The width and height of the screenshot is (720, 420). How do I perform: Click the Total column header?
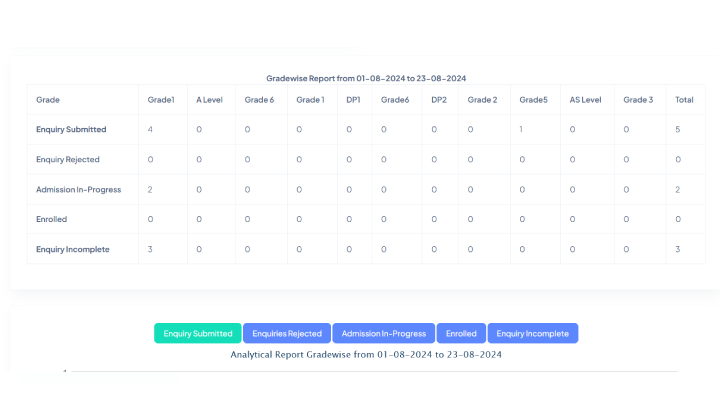684,100
